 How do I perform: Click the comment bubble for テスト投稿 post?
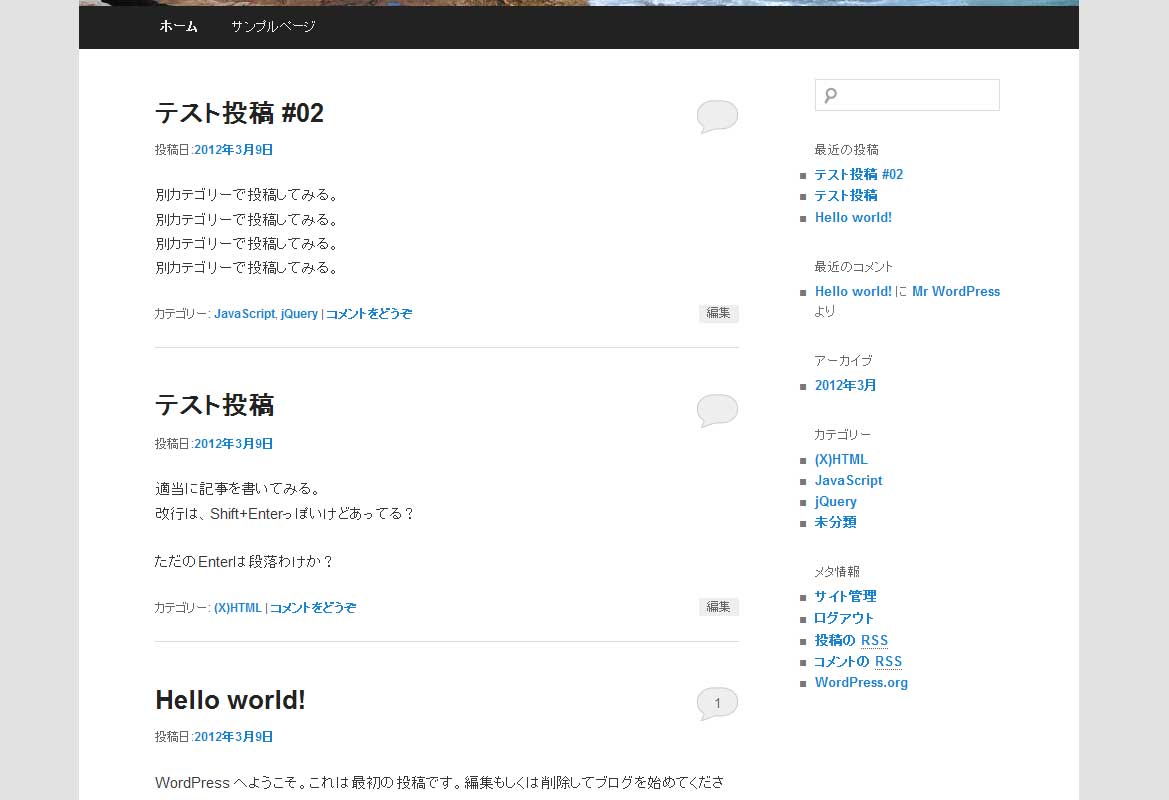[x=717, y=411]
